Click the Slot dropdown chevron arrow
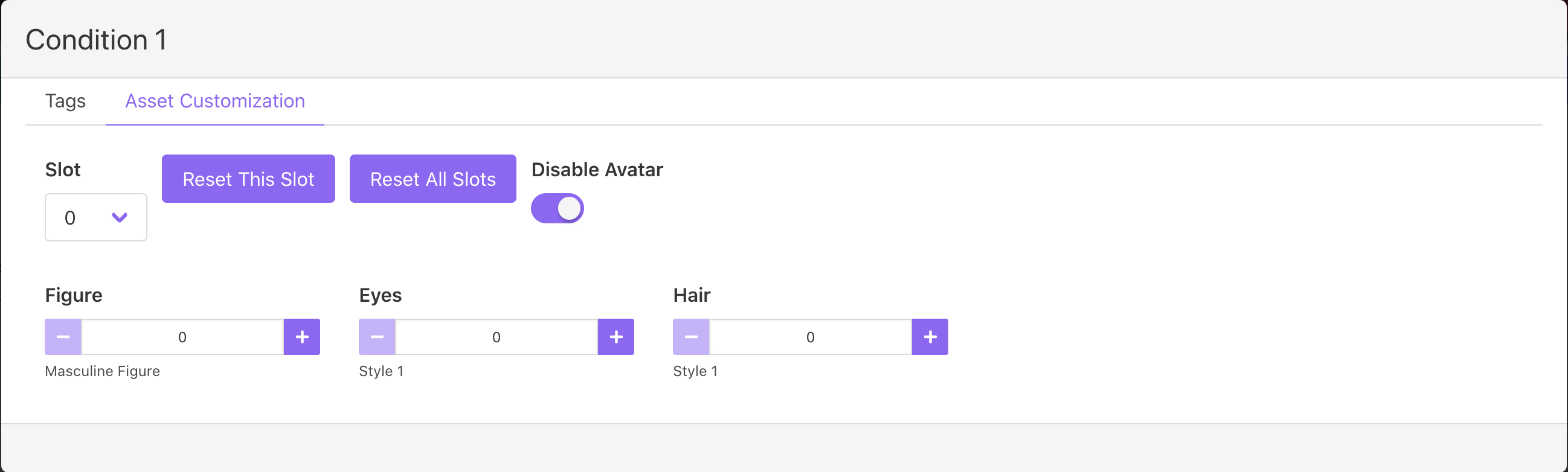 [x=120, y=217]
